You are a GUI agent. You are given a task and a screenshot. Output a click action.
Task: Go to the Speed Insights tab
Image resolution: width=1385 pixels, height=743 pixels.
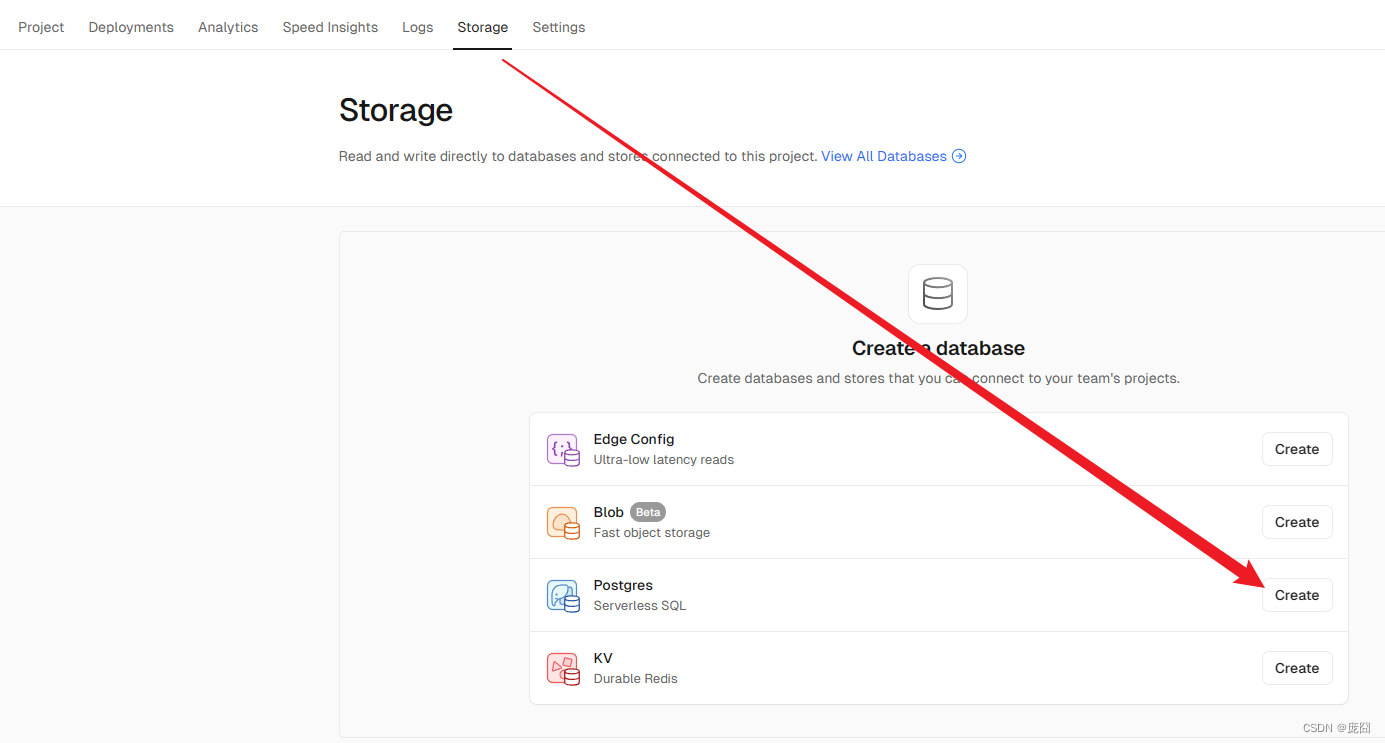coord(330,27)
